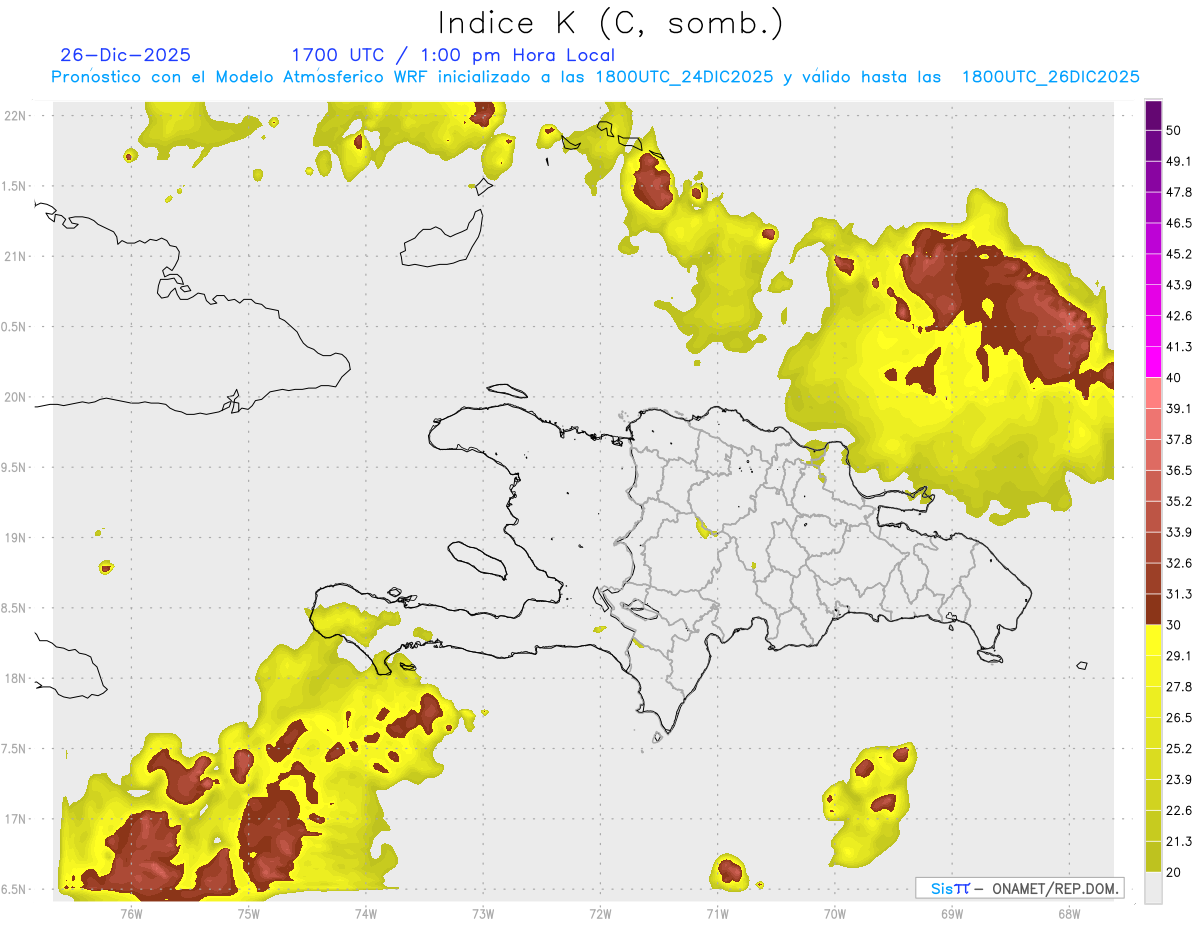Click the '73W' longitude axis label
Image resolution: width=1200 pixels, height=927 pixels.
tap(483, 913)
